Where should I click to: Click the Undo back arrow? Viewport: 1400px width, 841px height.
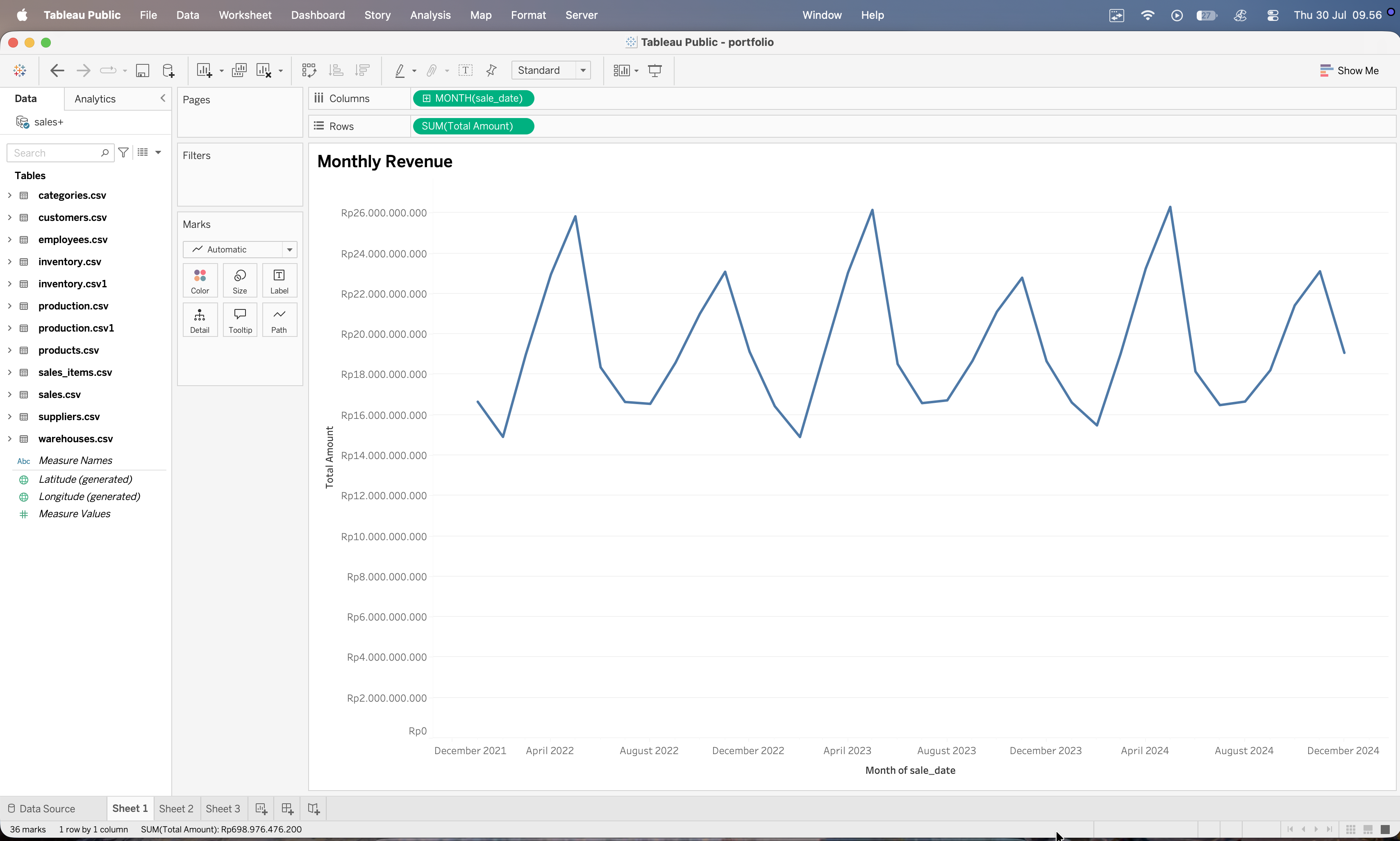[x=57, y=70]
